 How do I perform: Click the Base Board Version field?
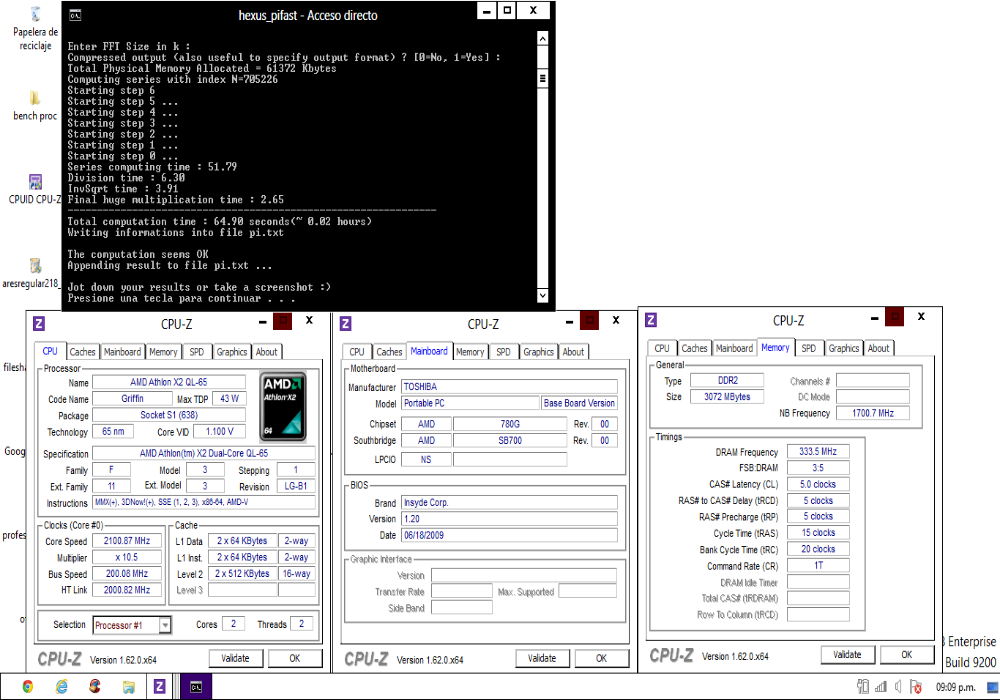click(579, 403)
